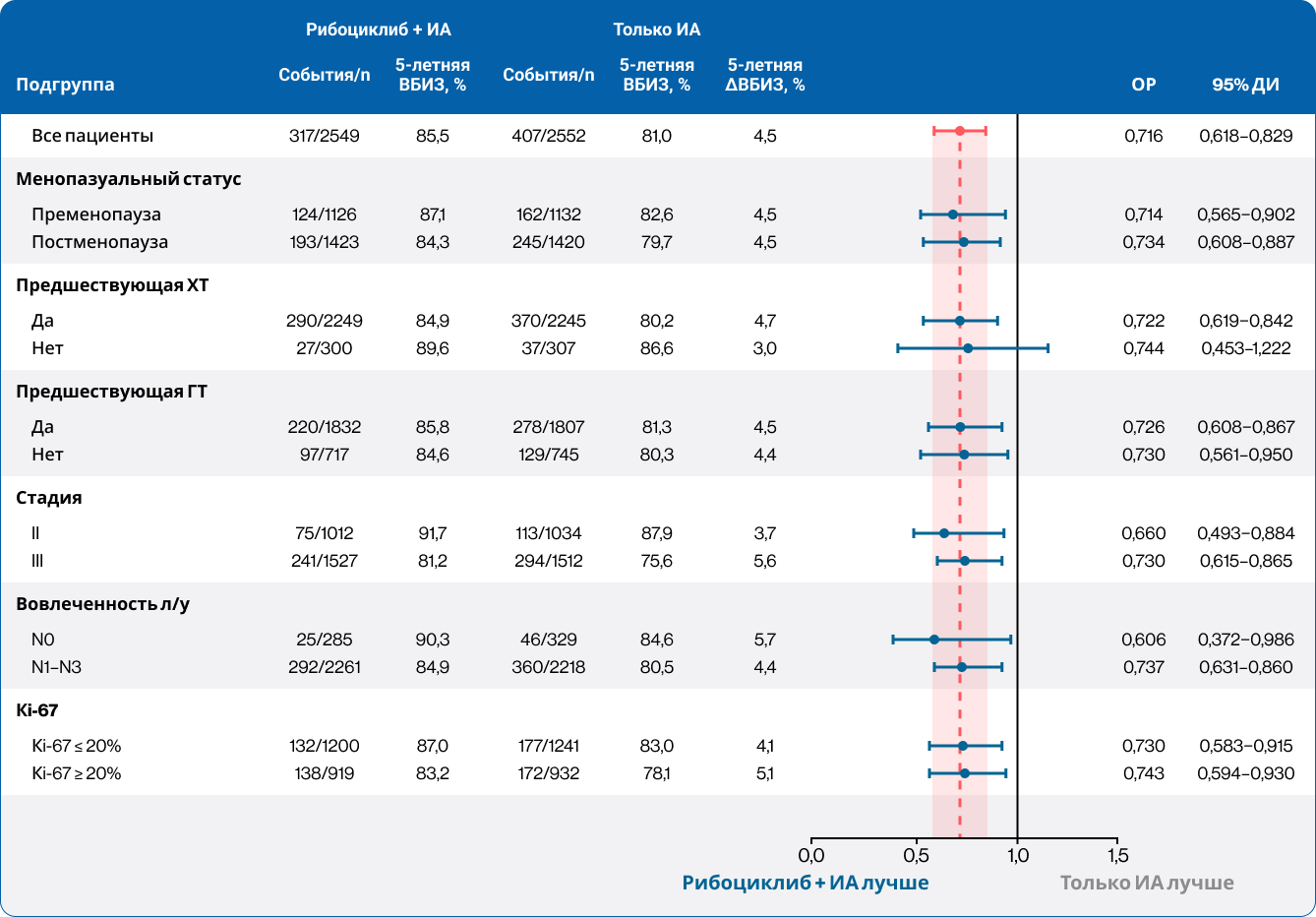
Task: Select the Менопаузальный статус section heading
Action: click(x=129, y=179)
